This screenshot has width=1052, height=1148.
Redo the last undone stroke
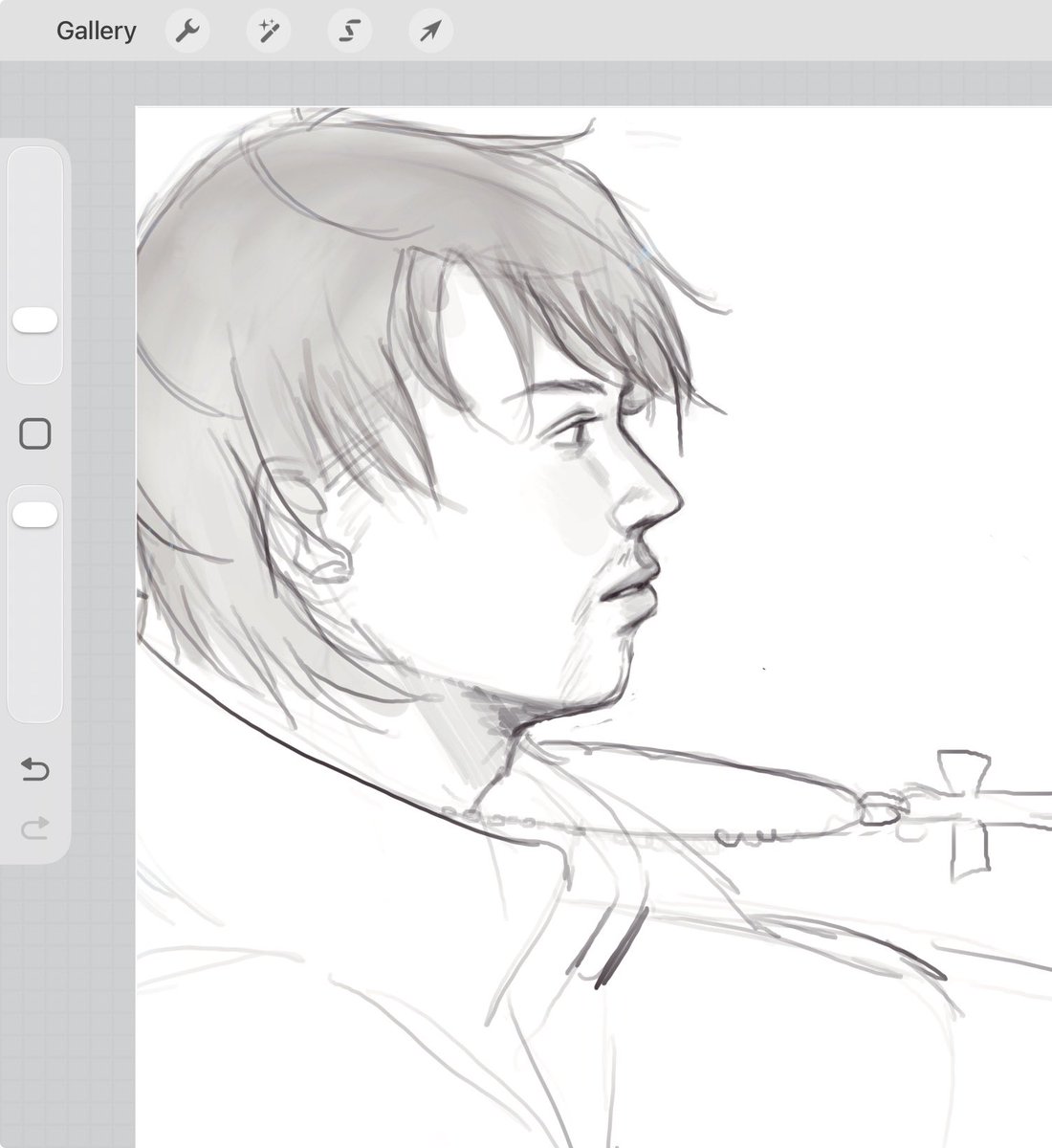[35, 828]
